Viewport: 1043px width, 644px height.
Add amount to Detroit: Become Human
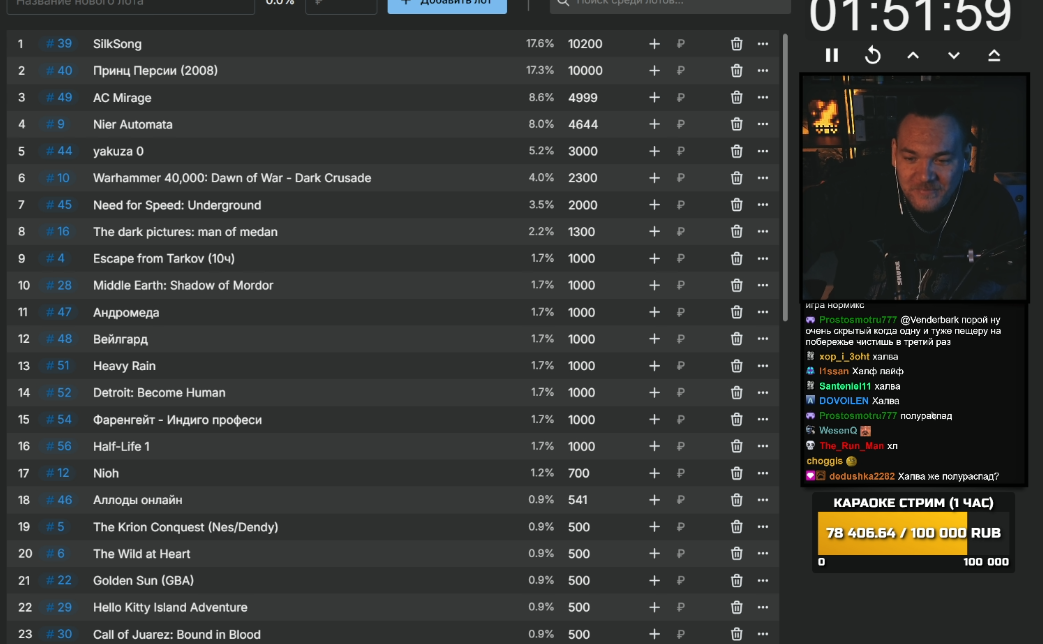click(x=655, y=393)
